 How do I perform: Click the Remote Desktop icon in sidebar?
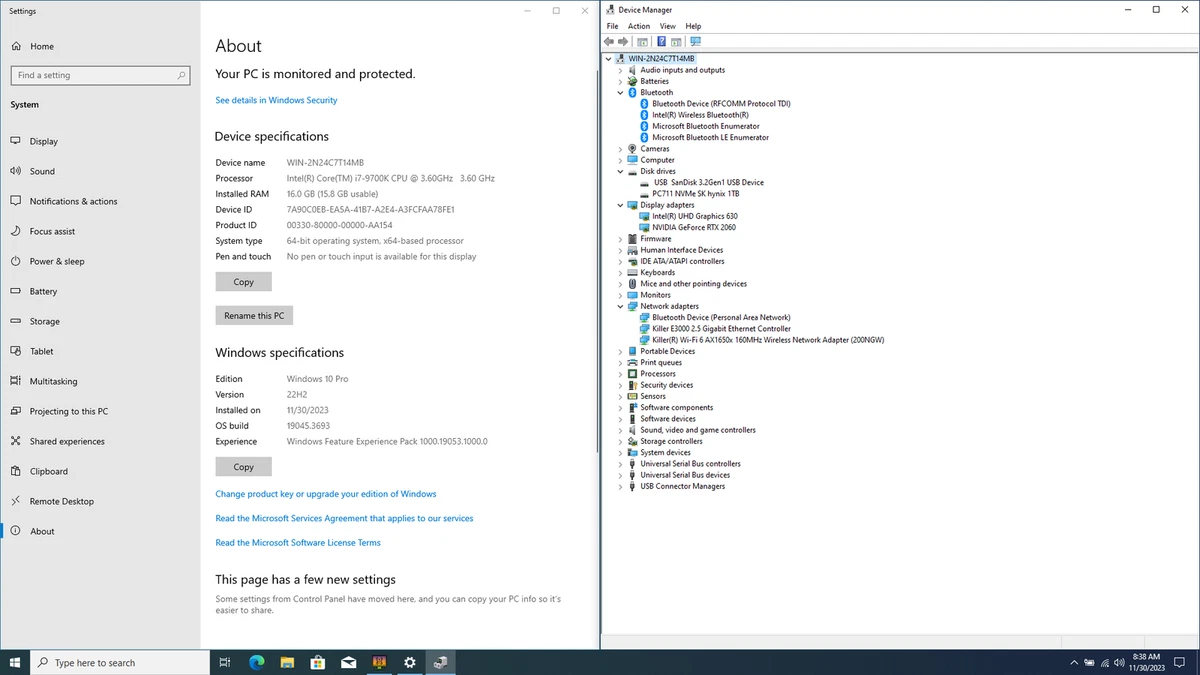coord(16,501)
